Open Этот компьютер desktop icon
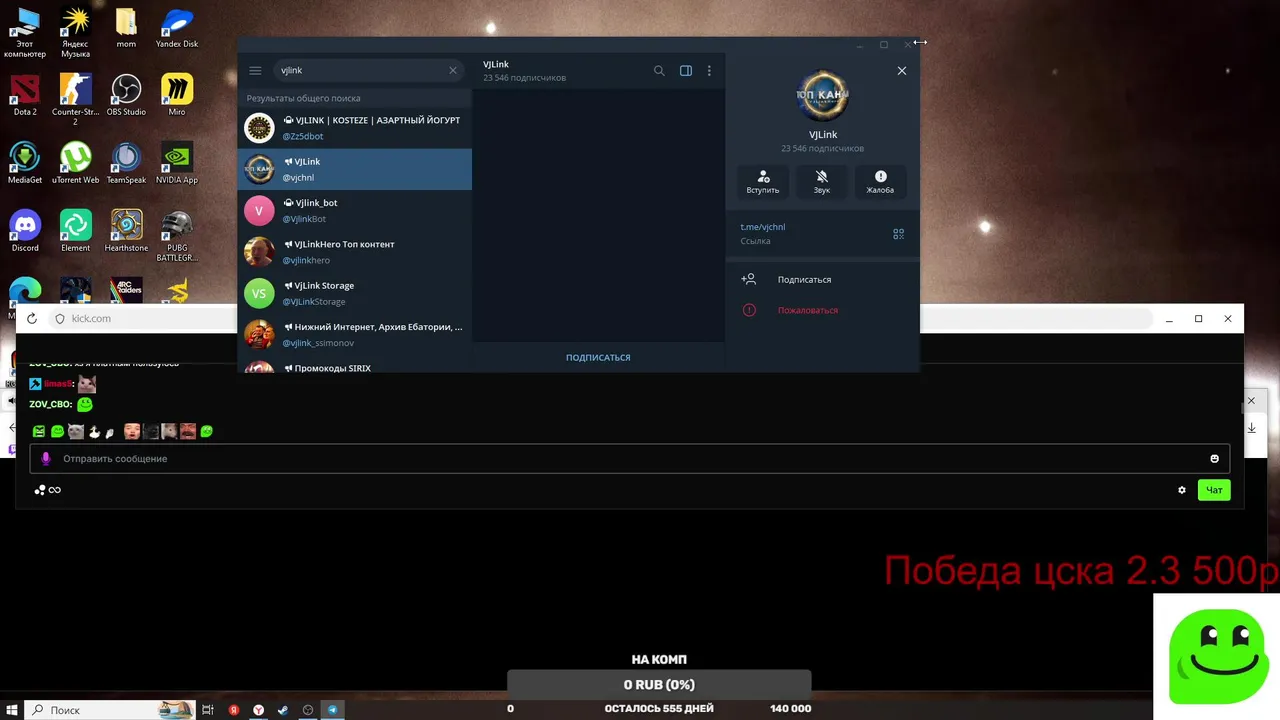Screen dimensions: 1280x720 point(24,33)
